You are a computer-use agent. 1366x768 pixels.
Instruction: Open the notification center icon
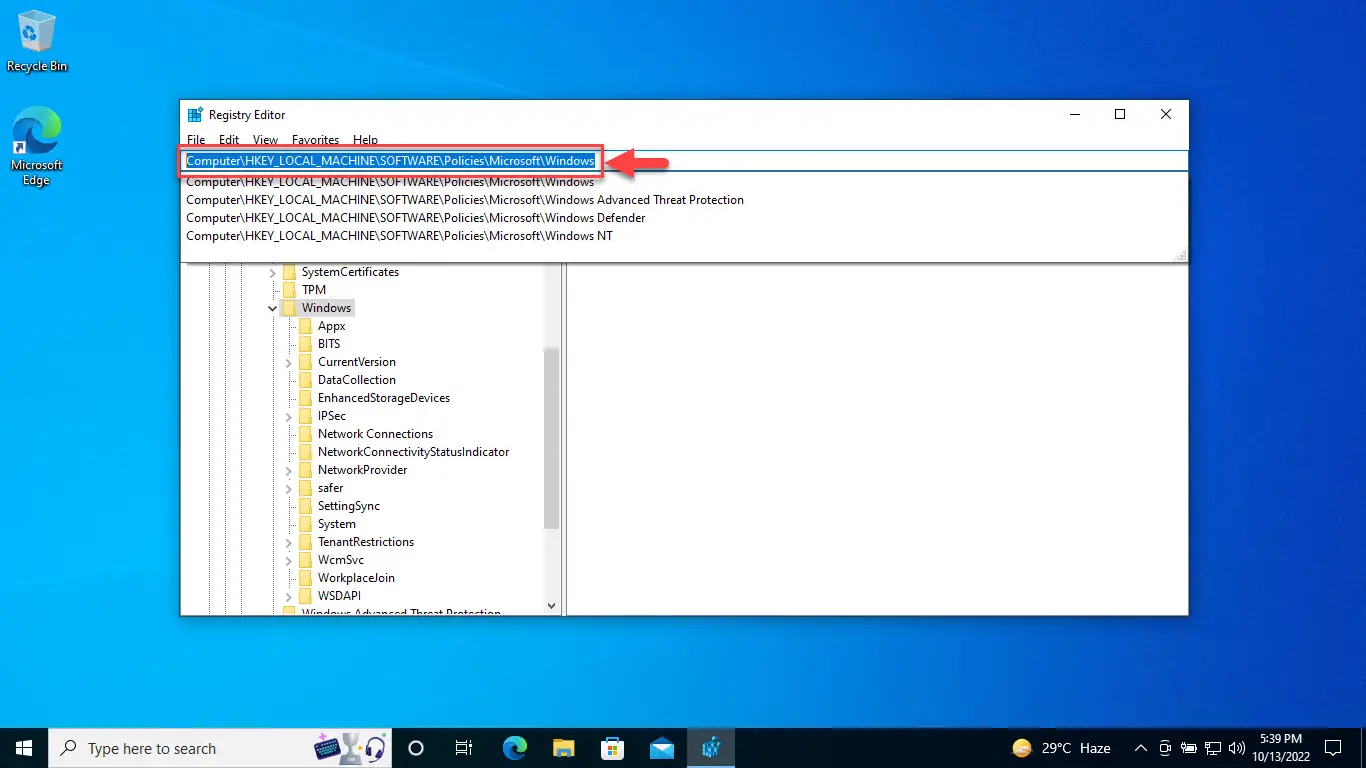point(1333,747)
